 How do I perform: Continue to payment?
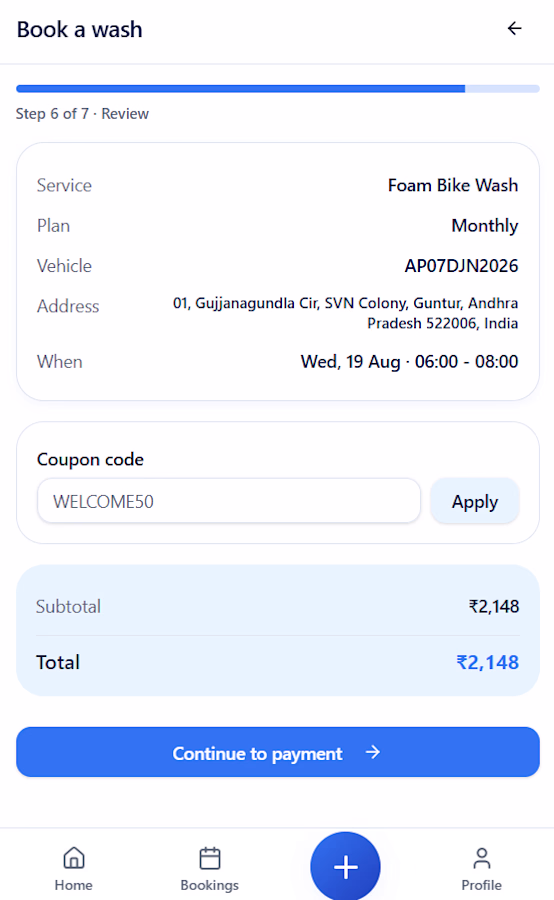pyautogui.click(x=278, y=752)
